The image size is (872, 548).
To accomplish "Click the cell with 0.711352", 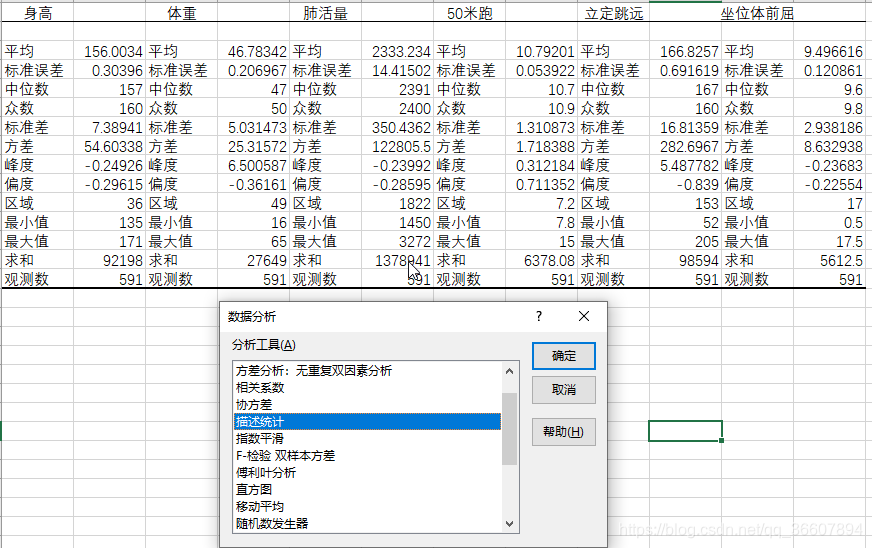I will pyautogui.click(x=542, y=184).
